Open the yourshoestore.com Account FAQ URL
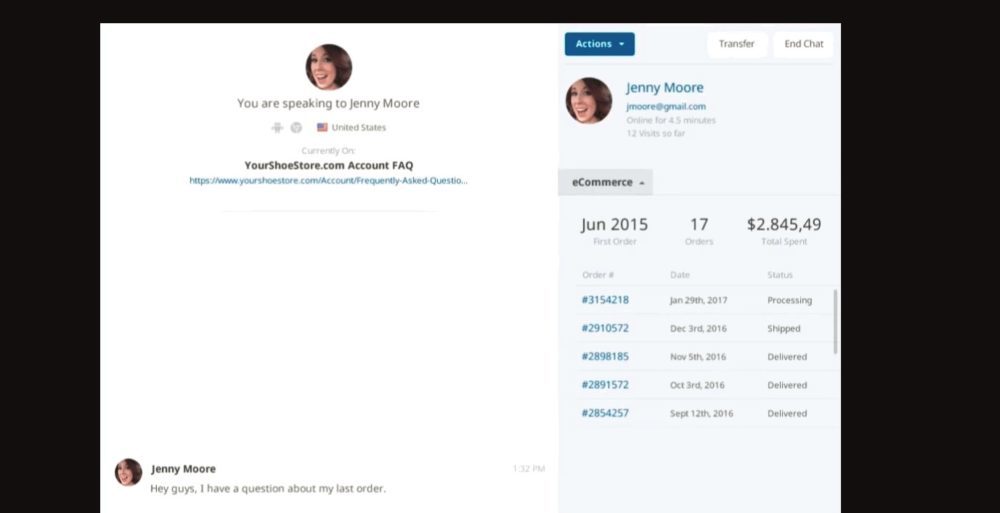 328,181
